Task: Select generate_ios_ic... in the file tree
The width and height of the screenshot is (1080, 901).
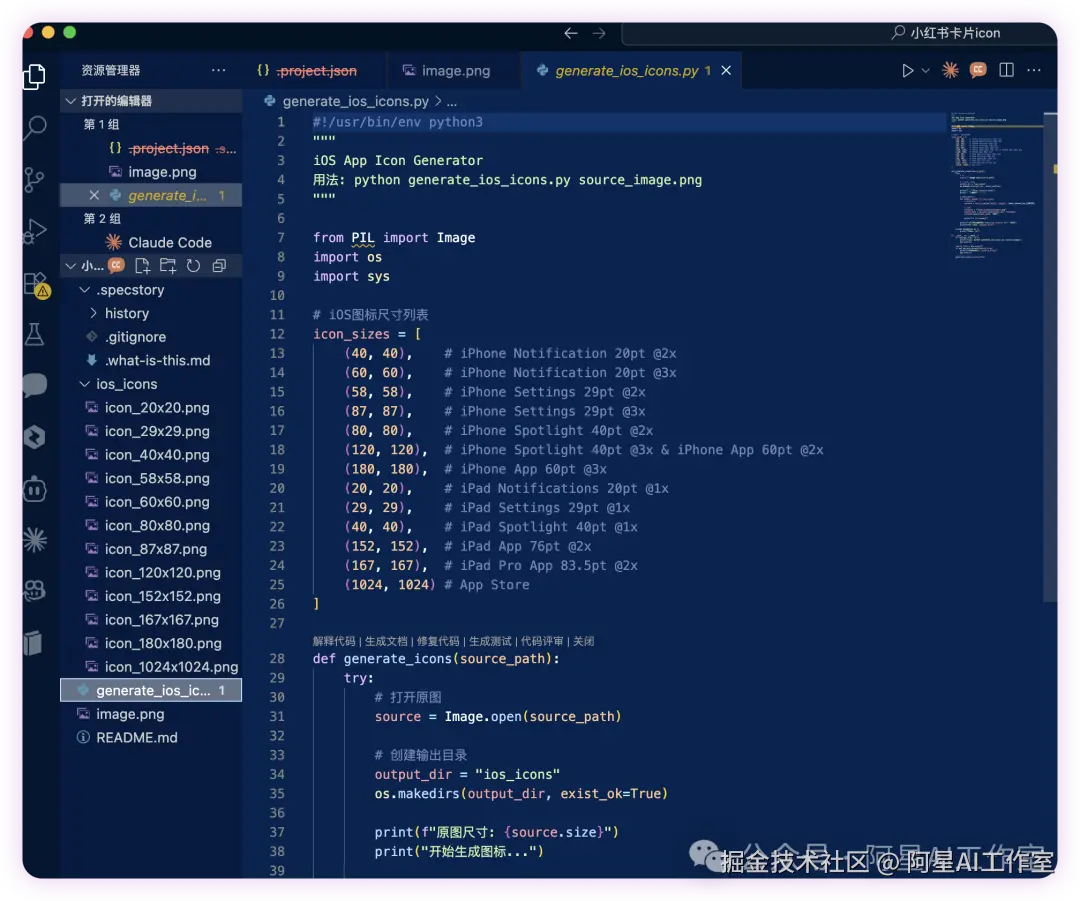Action: click(x=152, y=690)
